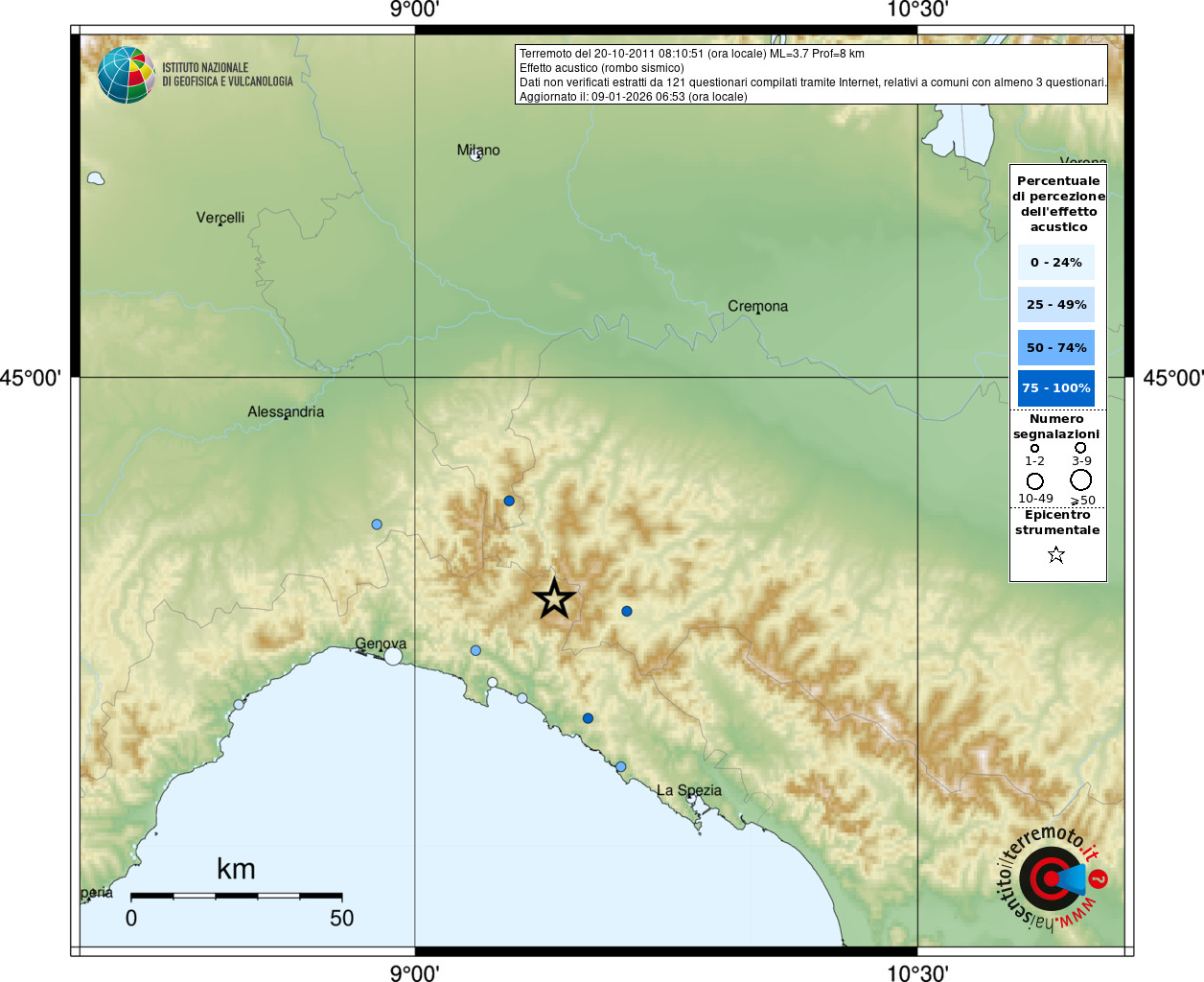Click the legend circle for 10-49 reports

pyautogui.click(x=1035, y=480)
